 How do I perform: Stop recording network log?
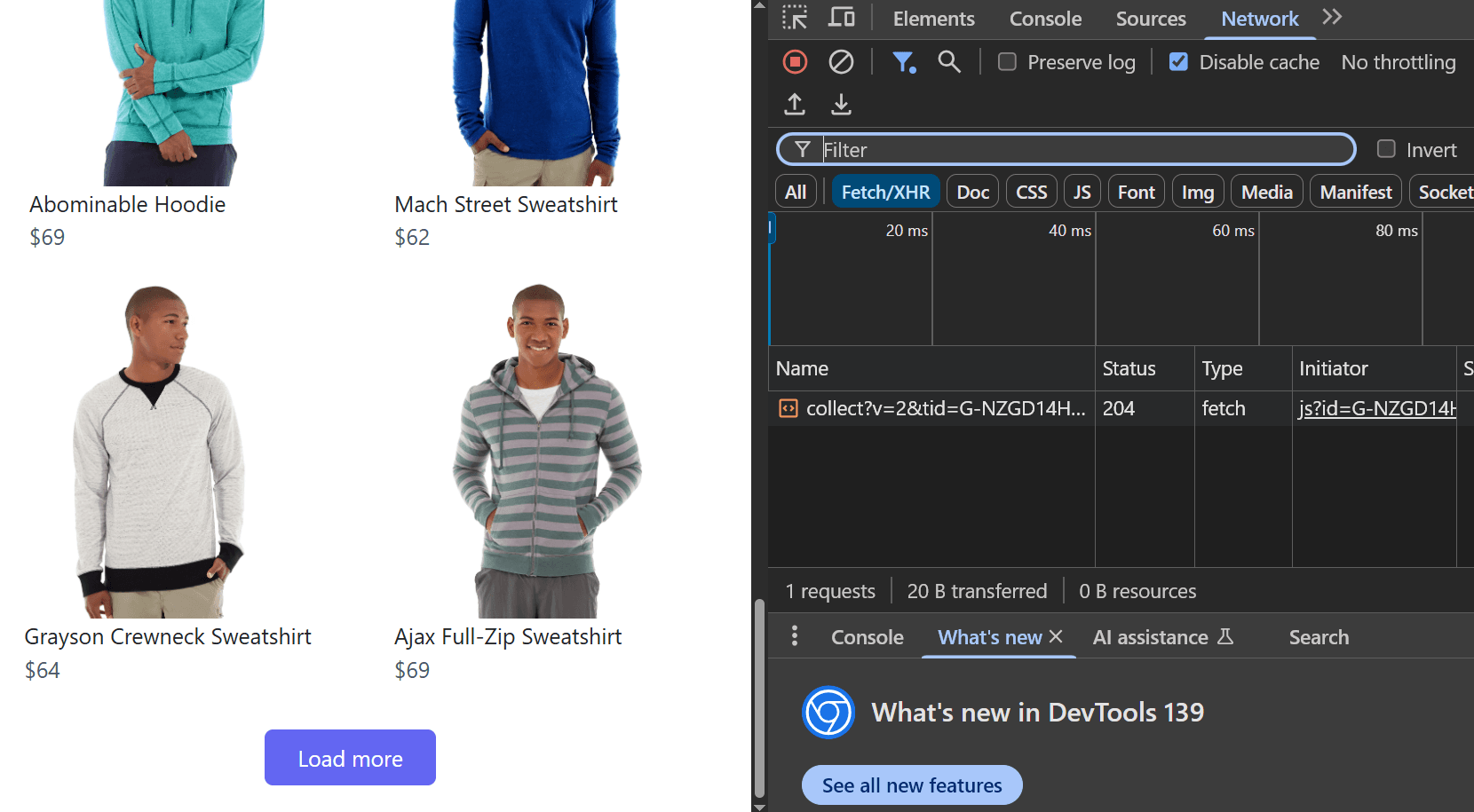coord(795,62)
